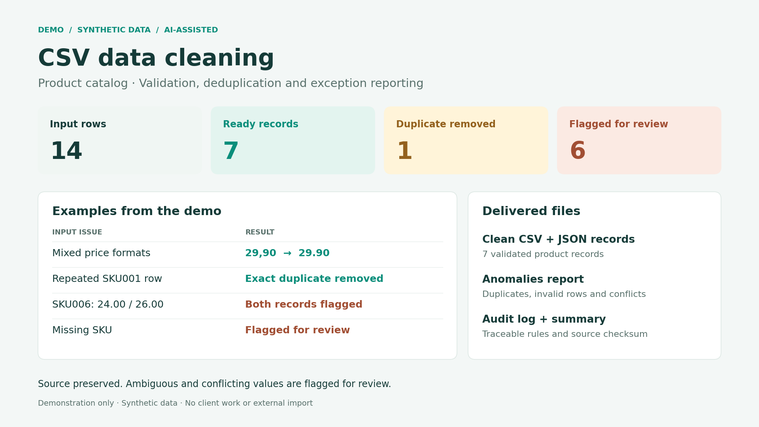Viewport: 759px width, 427px height.
Task: Select the SKU006: 24.00 / 26.00 row
Action: pos(247,305)
